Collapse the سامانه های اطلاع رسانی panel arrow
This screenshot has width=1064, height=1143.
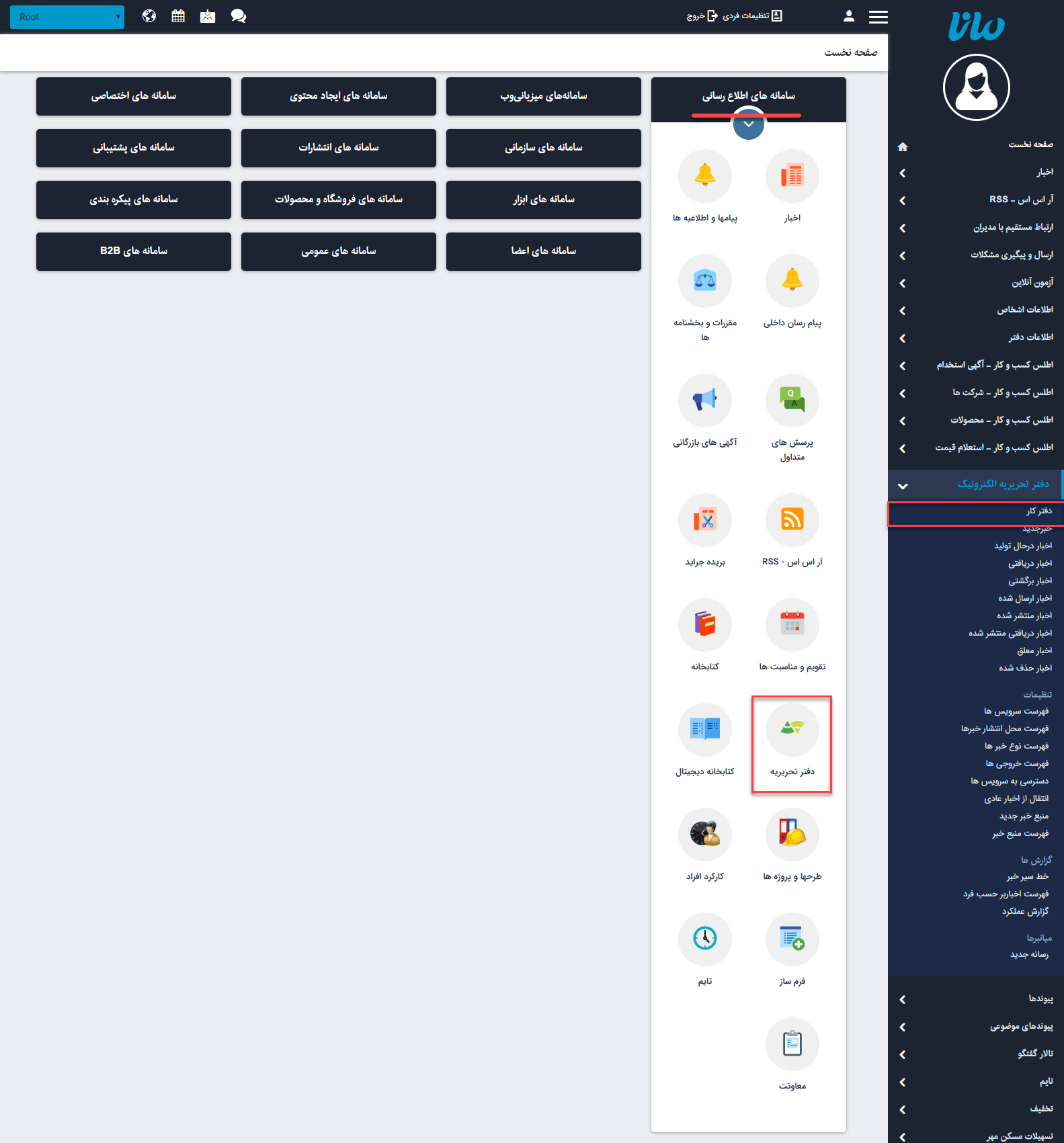[748, 125]
